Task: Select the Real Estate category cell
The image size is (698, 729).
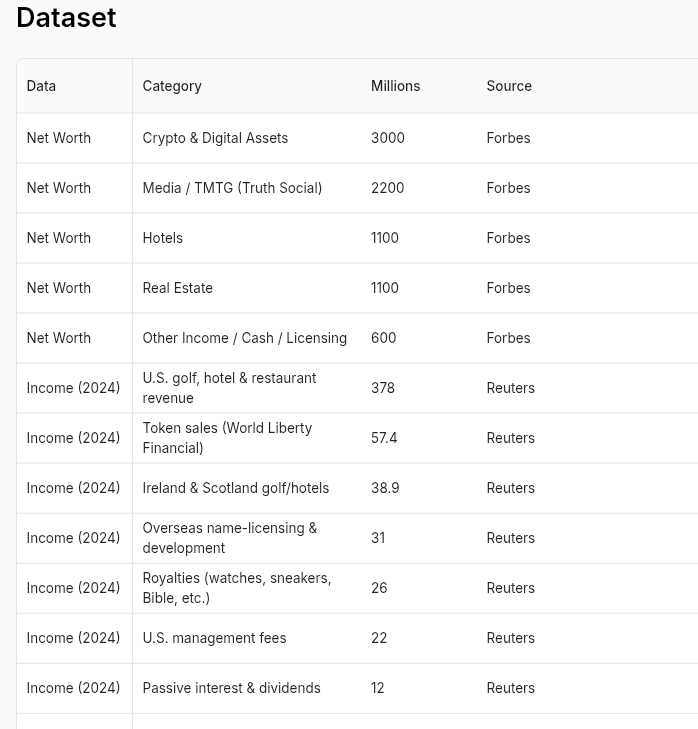Action: pyautogui.click(x=247, y=288)
